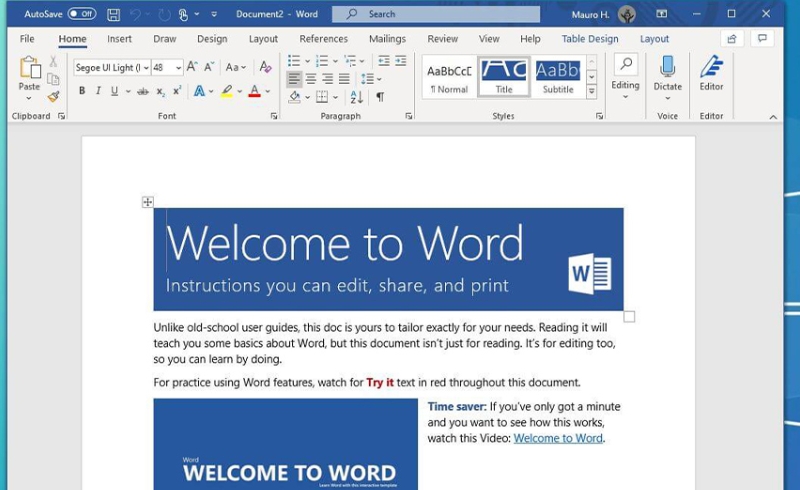Switch to the Insert tab
This screenshot has width=800, height=490.
point(119,39)
